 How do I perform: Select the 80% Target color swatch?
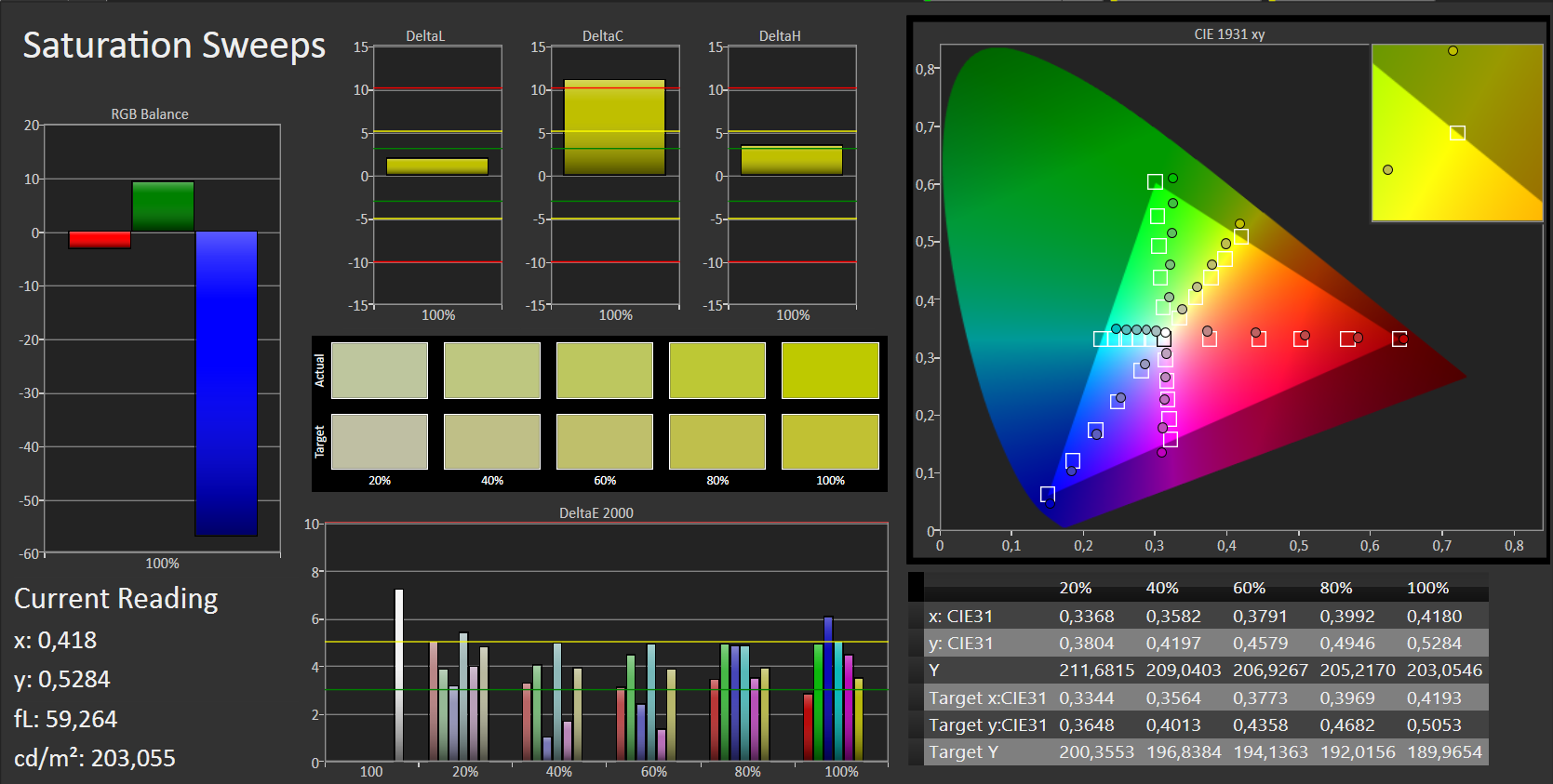click(x=717, y=442)
